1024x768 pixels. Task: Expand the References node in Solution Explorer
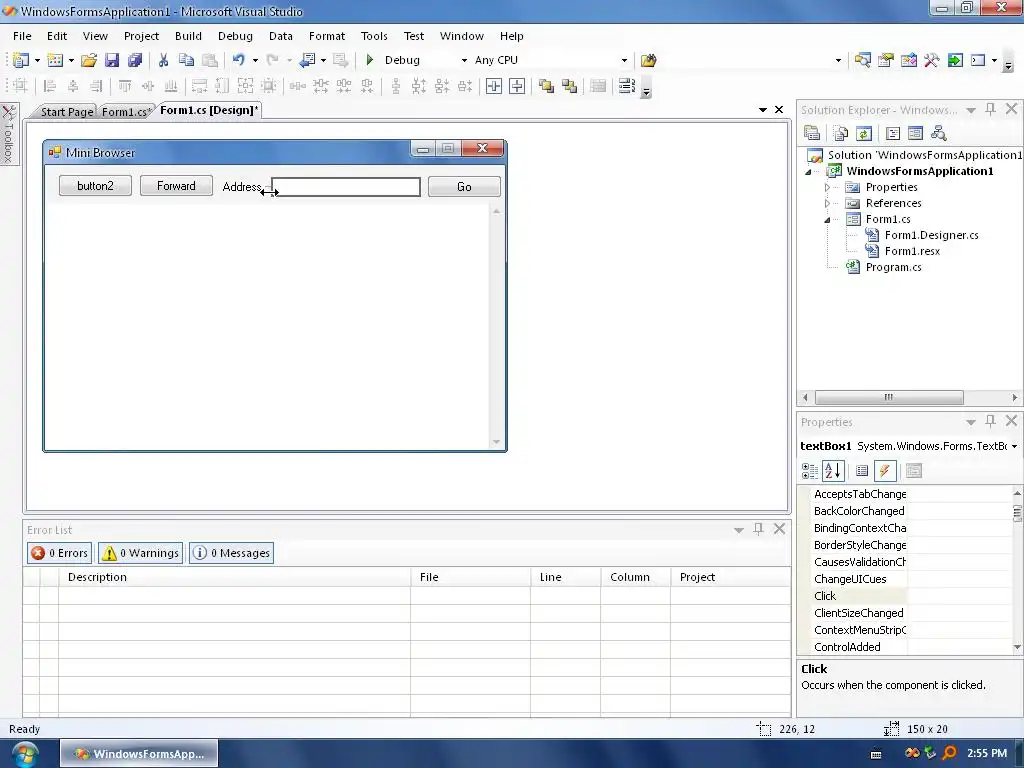point(827,203)
